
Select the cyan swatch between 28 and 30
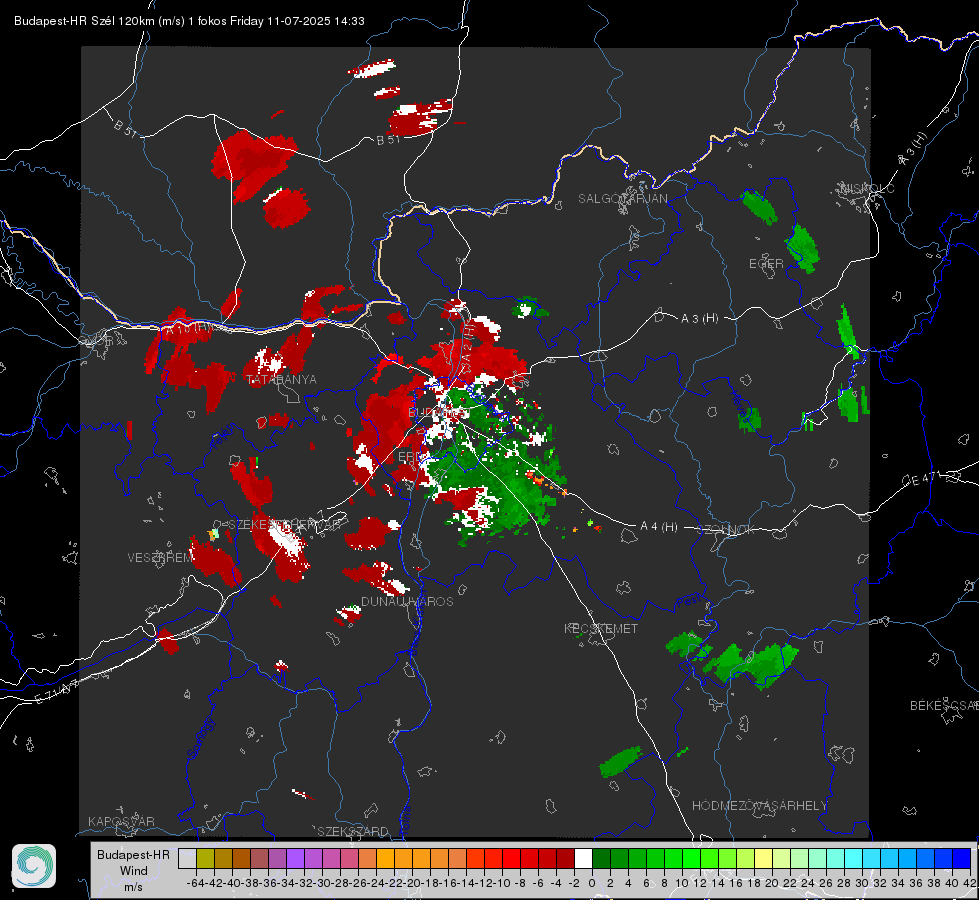853,858
